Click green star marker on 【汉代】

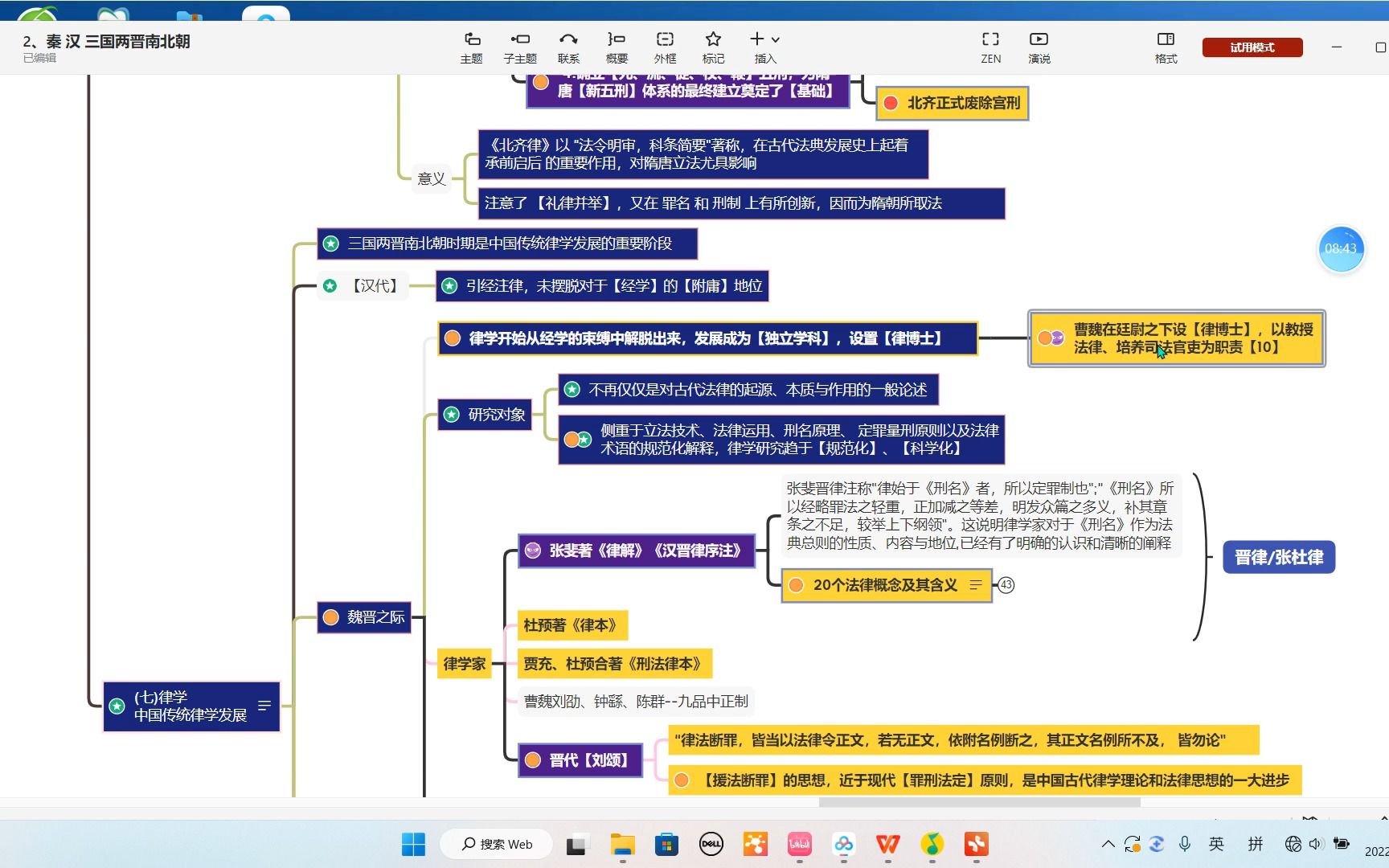tap(330, 286)
